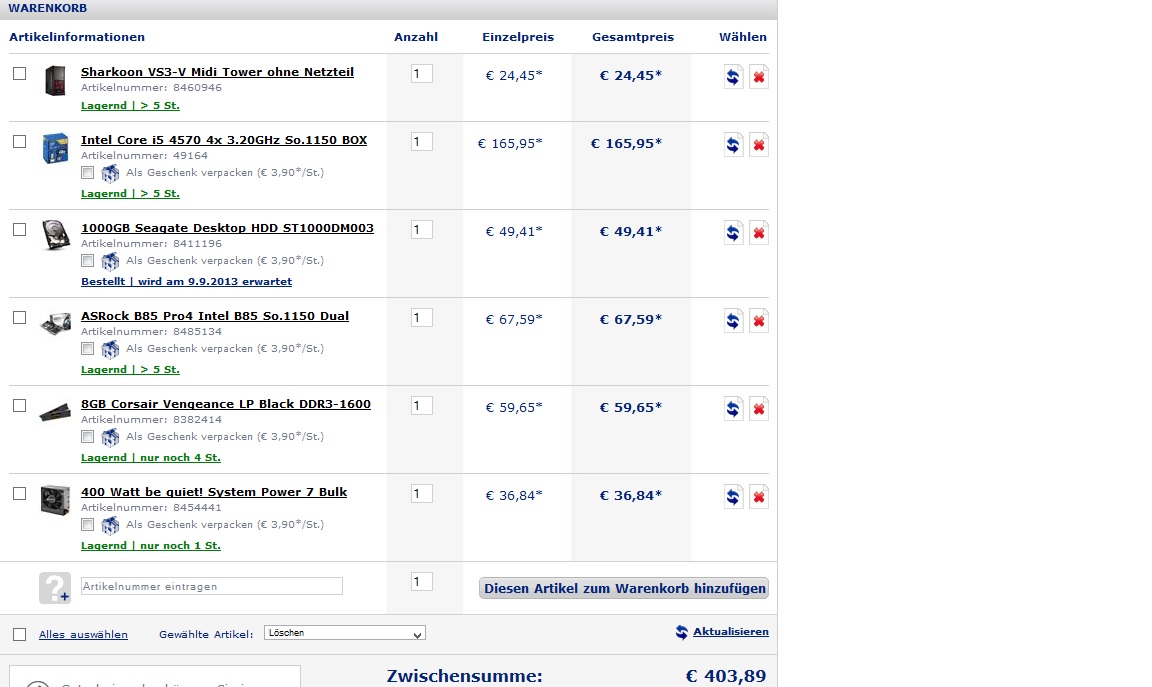Viewport: 1152px width, 687px height.
Task: Click quantity field for Sharkoon VS3-V
Action: tap(422, 73)
